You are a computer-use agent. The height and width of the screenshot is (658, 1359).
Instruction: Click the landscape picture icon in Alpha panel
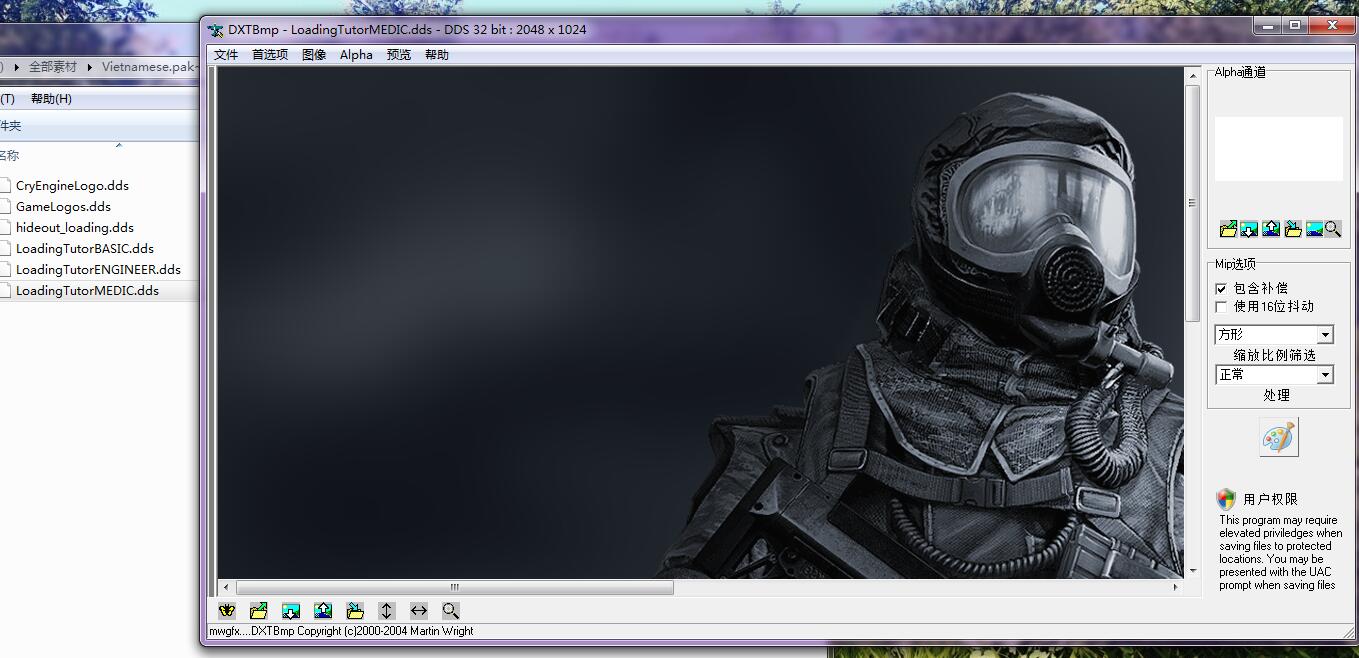[x=1315, y=229]
